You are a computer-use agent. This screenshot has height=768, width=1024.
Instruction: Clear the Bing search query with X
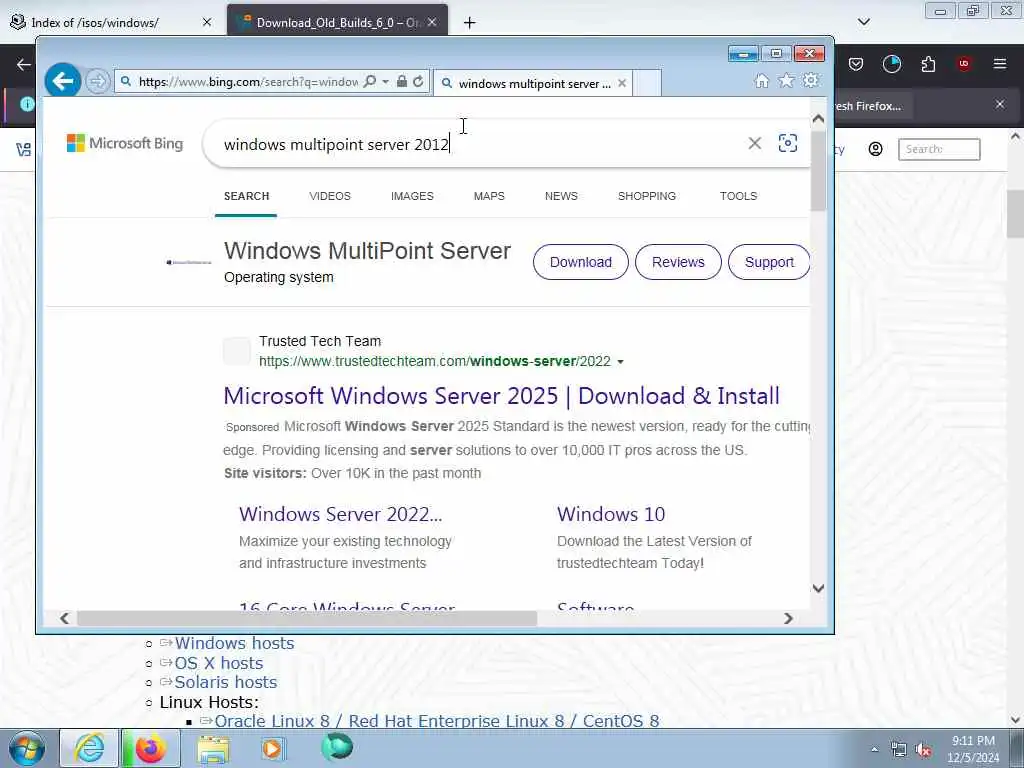click(x=754, y=143)
